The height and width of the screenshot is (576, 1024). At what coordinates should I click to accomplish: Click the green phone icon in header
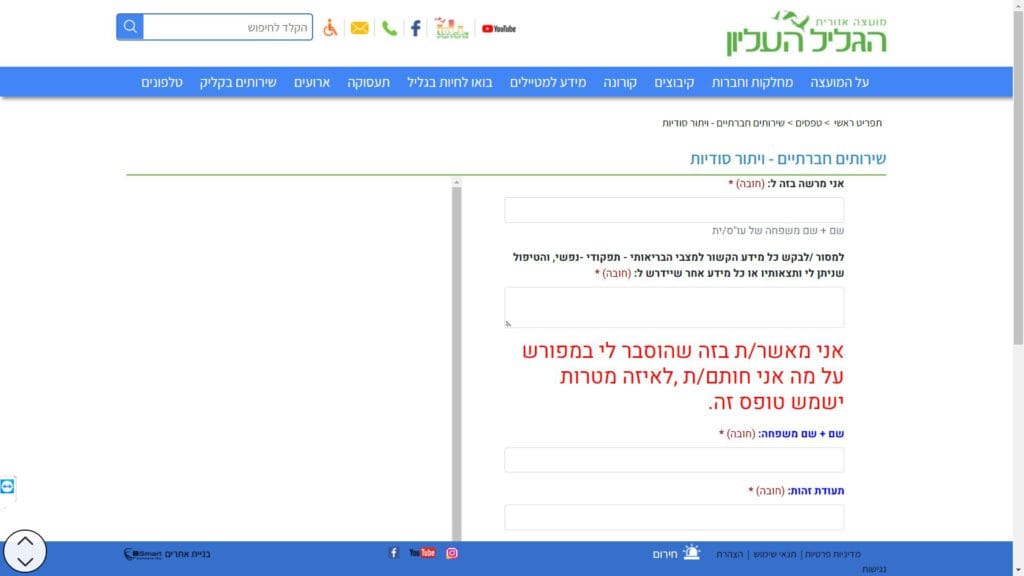click(389, 28)
